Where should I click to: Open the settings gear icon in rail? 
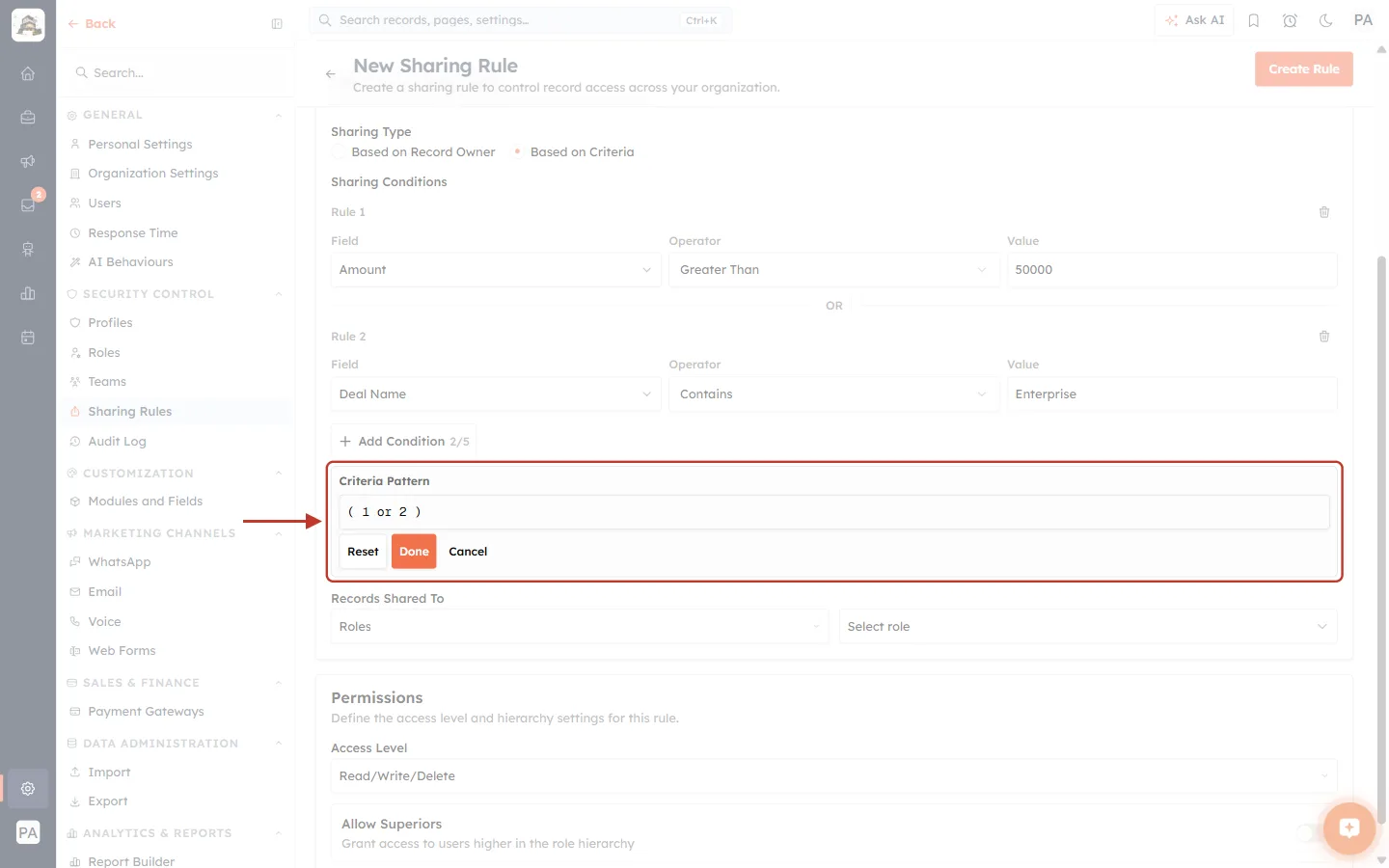click(x=28, y=788)
